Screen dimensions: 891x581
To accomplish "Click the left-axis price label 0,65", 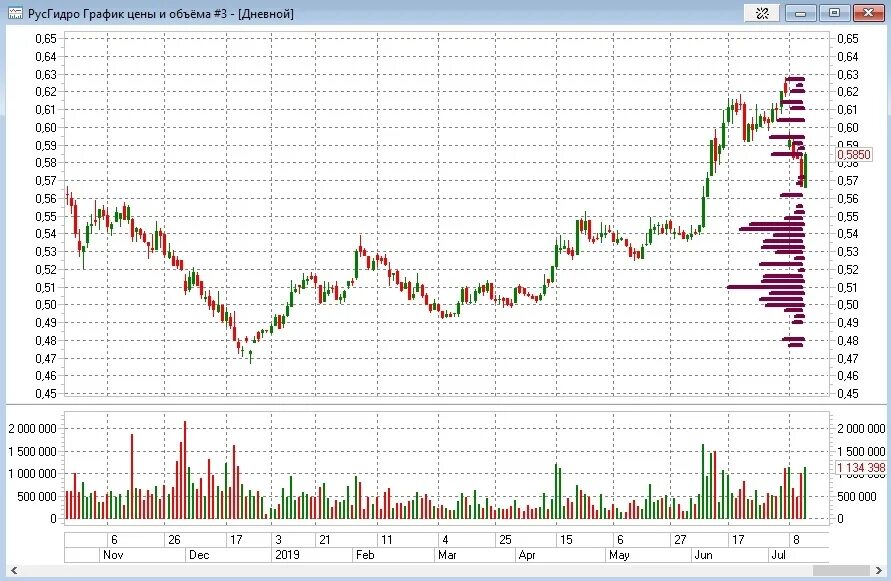I will pyautogui.click(x=46, y=39).
